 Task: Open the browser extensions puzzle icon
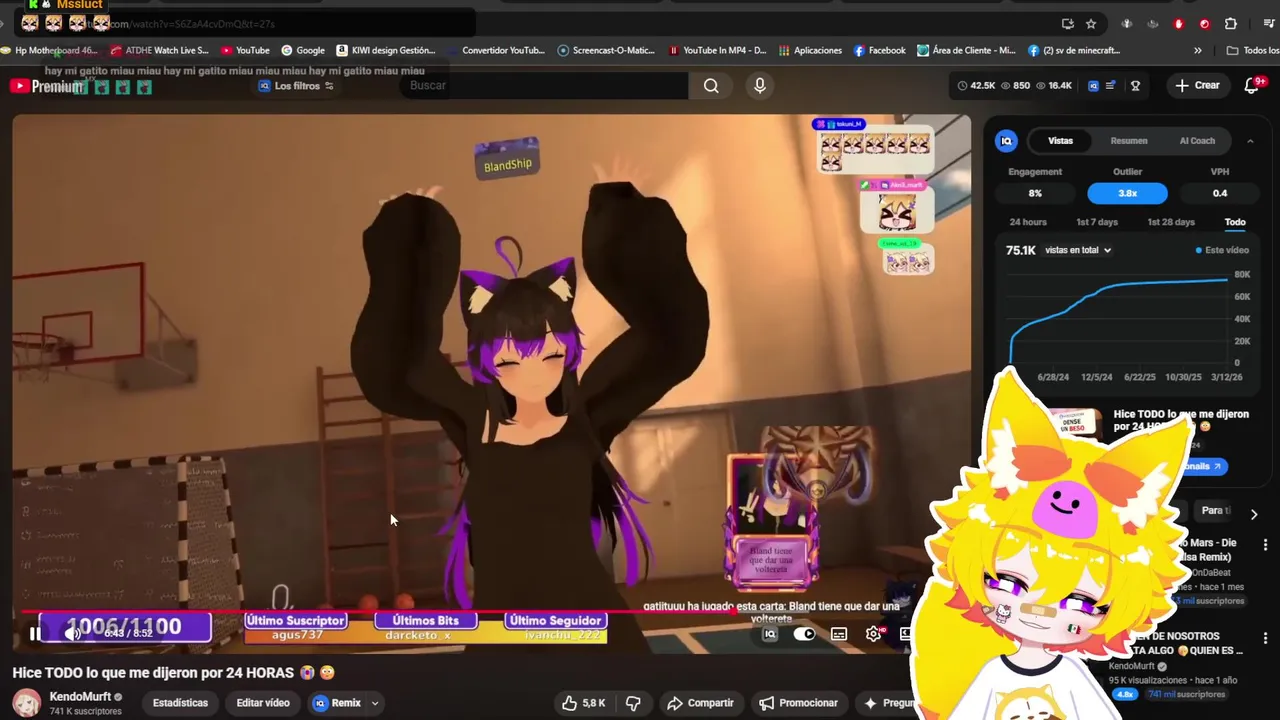tap(1231, 24)
